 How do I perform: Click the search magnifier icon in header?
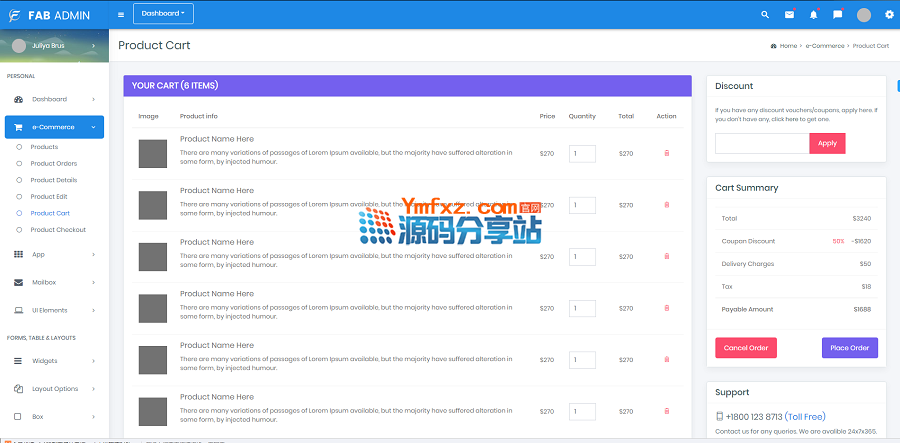click(x=765, y=15)
